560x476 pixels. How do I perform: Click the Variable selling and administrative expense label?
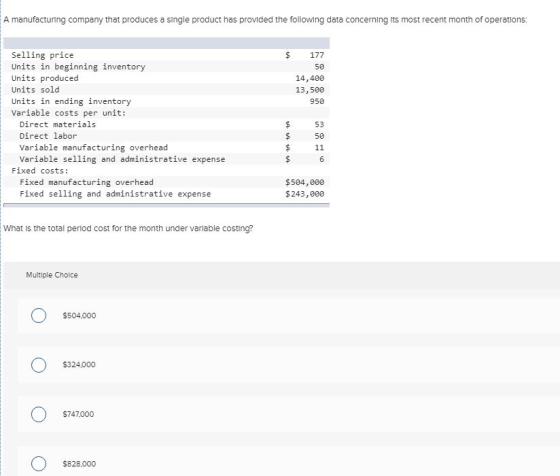coord(122,159)
